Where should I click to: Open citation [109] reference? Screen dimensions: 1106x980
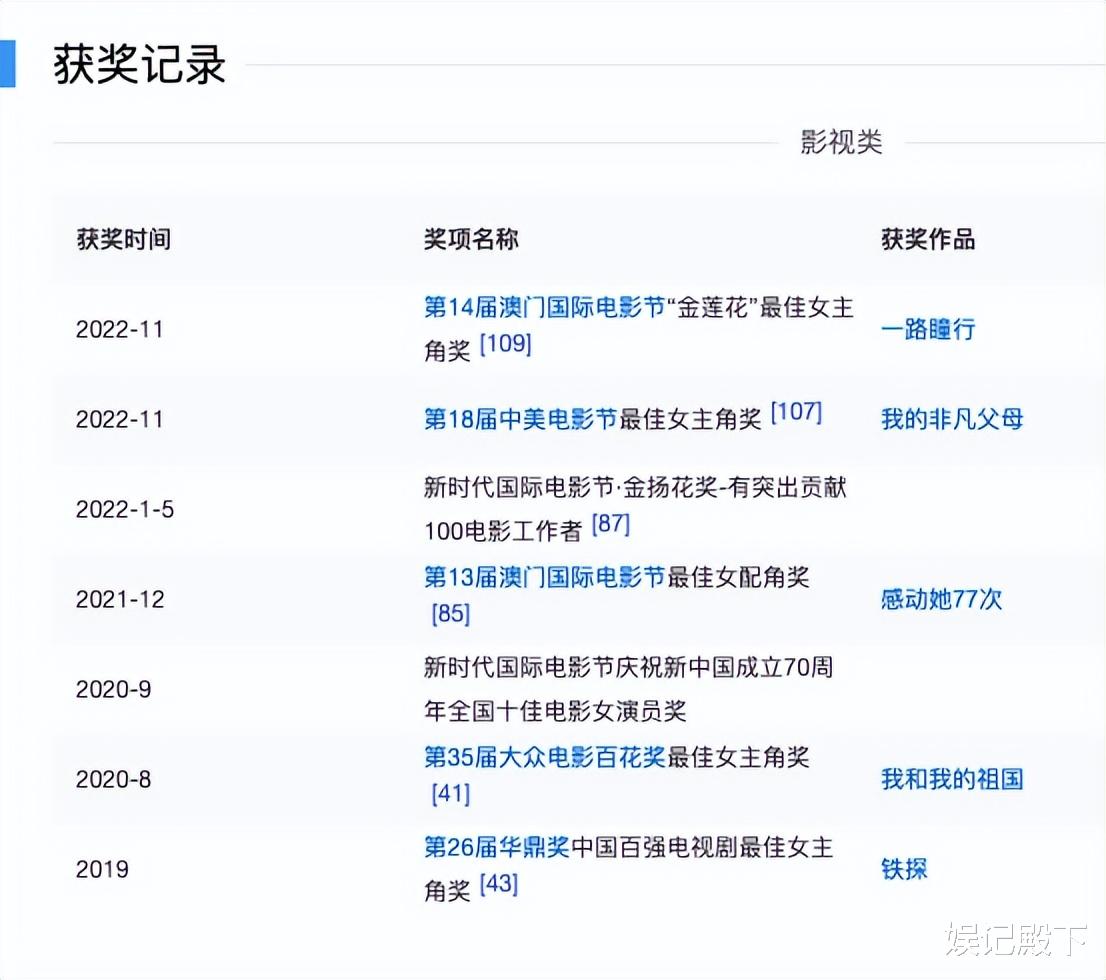(505, 344)
